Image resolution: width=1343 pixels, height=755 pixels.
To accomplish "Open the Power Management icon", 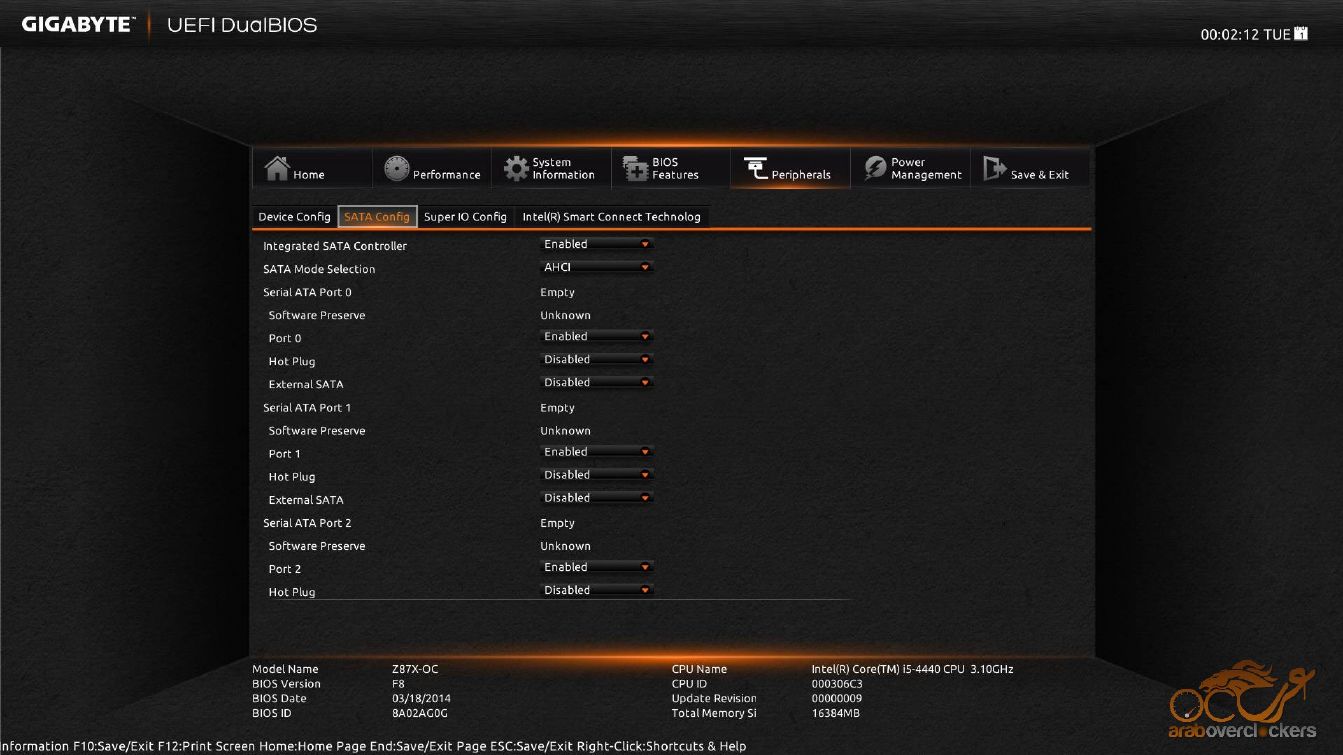I will 876,169.
